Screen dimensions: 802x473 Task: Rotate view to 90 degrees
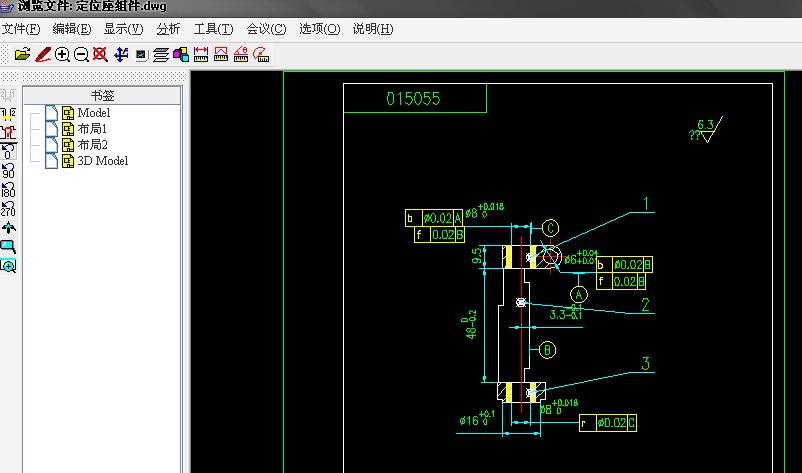click(x=8, y=171)
